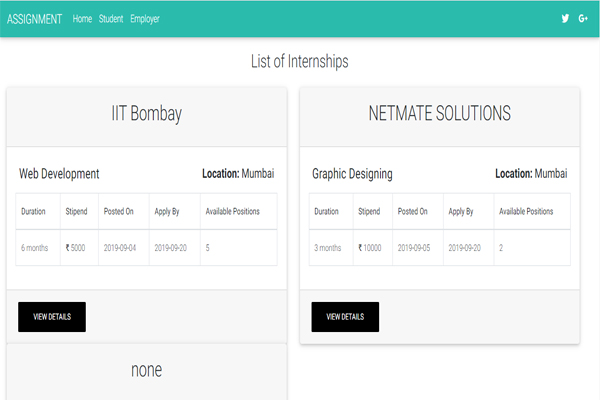Click the 2019-09-05 posted date cell
Image resolution: width=600 pixels, height=400 pixels.
(x=418, y=248)
